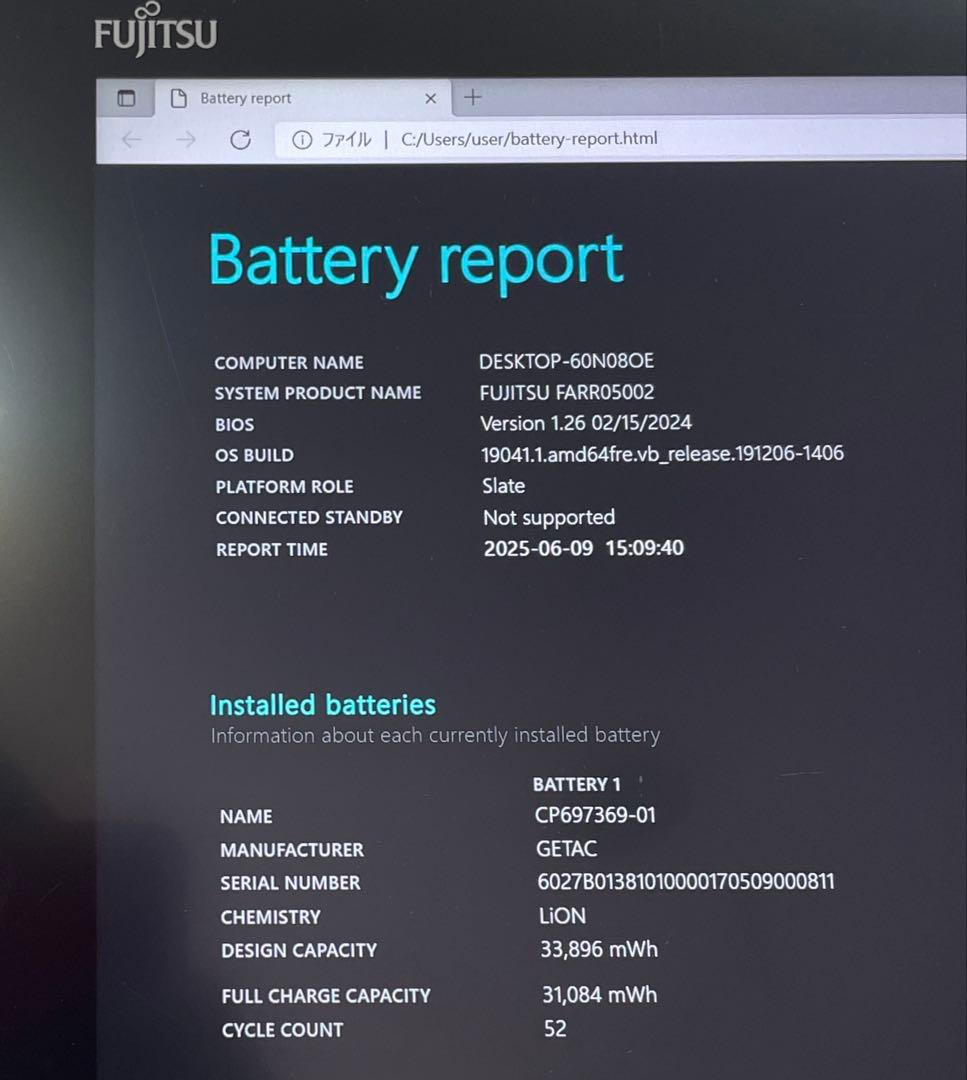Click platform role value Slate
This screenshot has width=967, height=1080.
503,486
